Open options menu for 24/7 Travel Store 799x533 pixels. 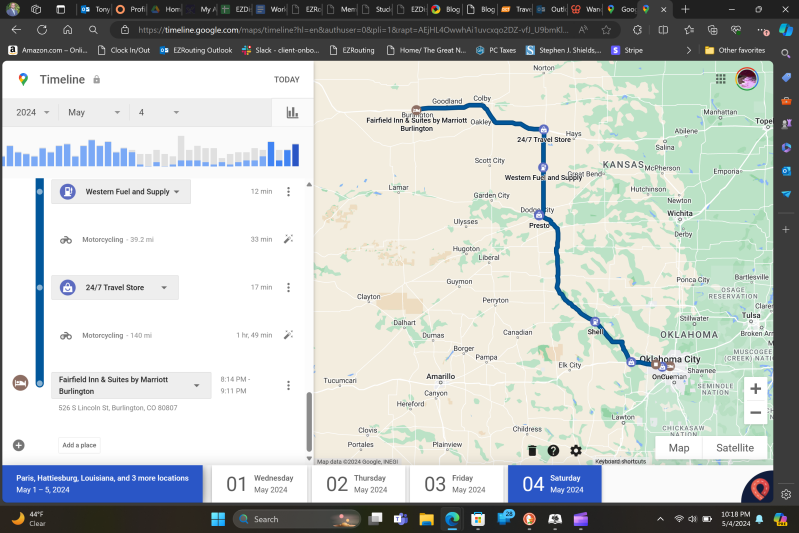pyautogui.click(x=288, y=287)
